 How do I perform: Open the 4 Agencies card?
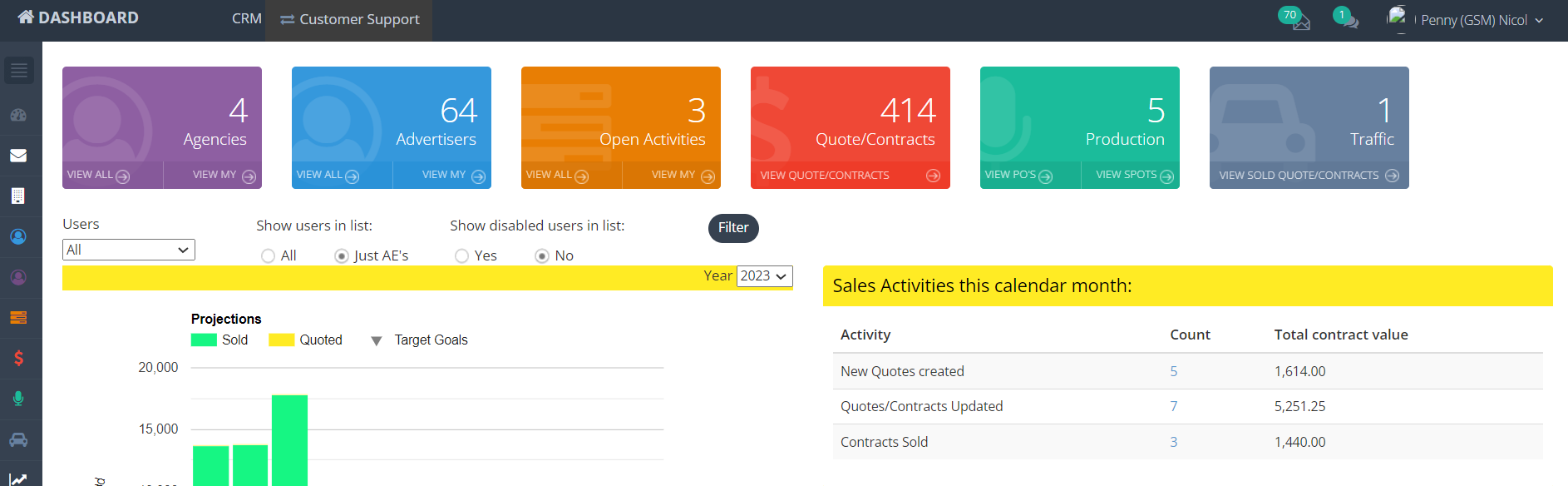[x=162, y=127]
